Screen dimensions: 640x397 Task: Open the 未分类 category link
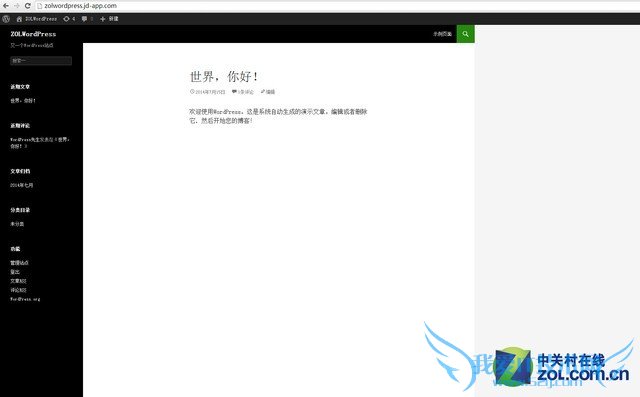(17, 224)
